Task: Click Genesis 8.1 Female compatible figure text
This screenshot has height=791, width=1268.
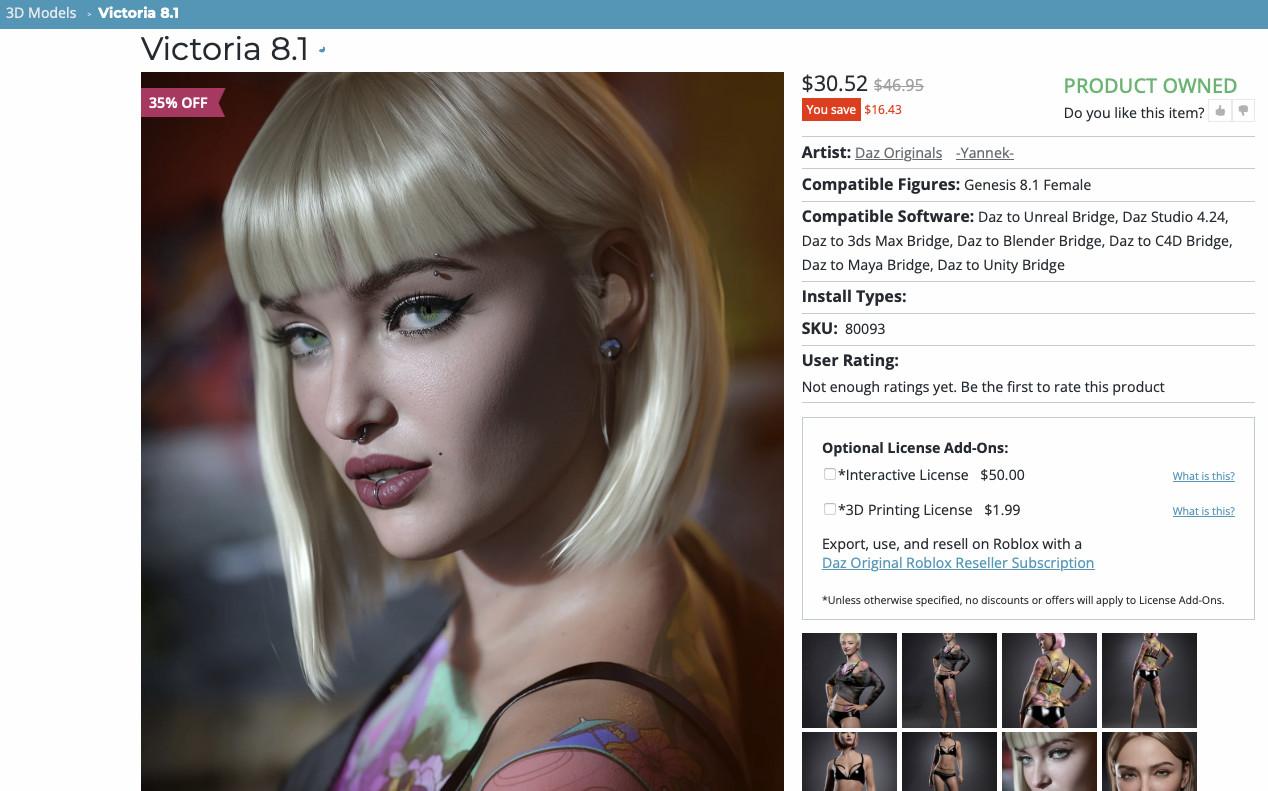Action: 1027,185
